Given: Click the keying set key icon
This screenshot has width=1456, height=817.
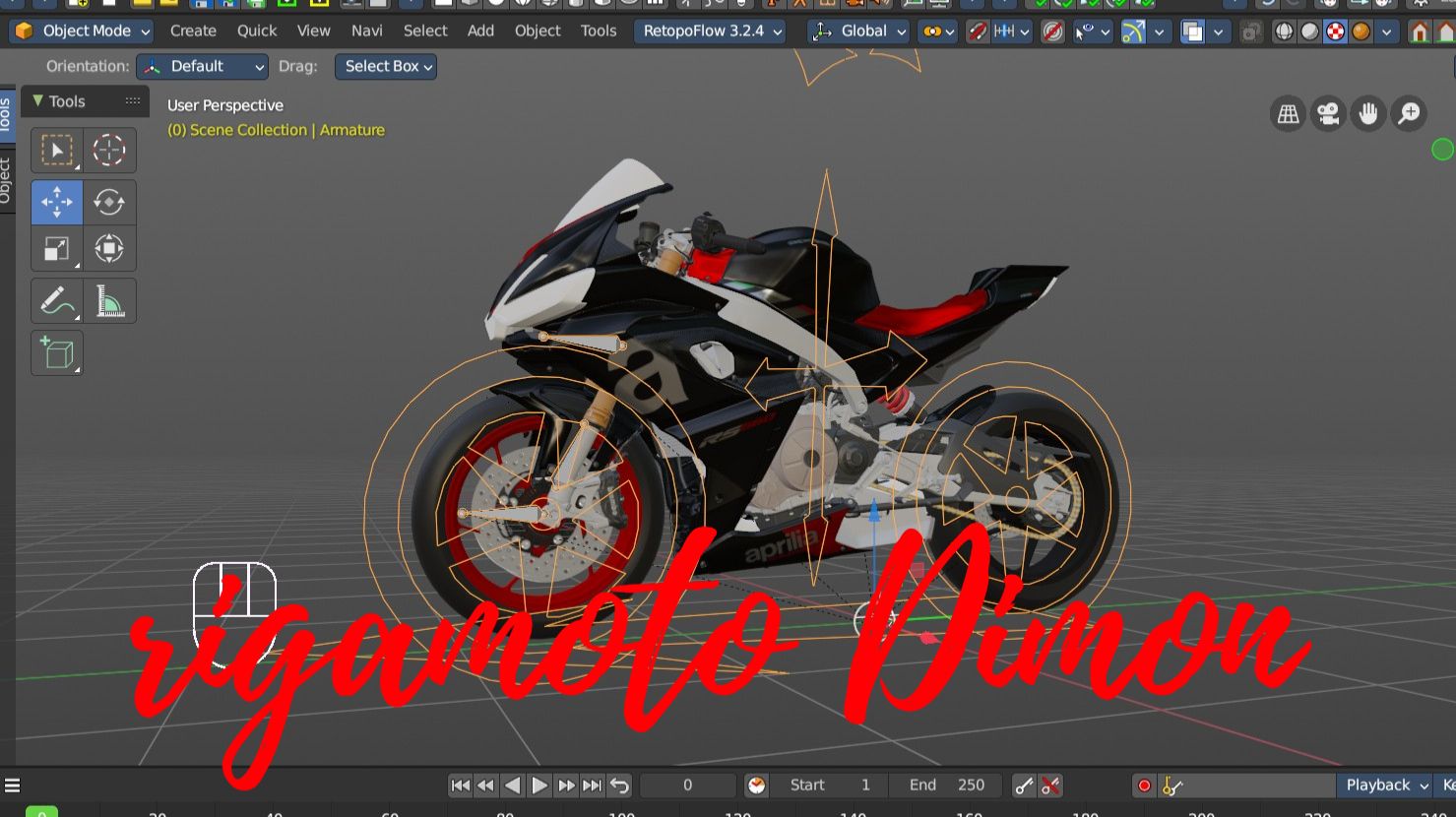Looking at the screenshot, I should coord(1172,786).
